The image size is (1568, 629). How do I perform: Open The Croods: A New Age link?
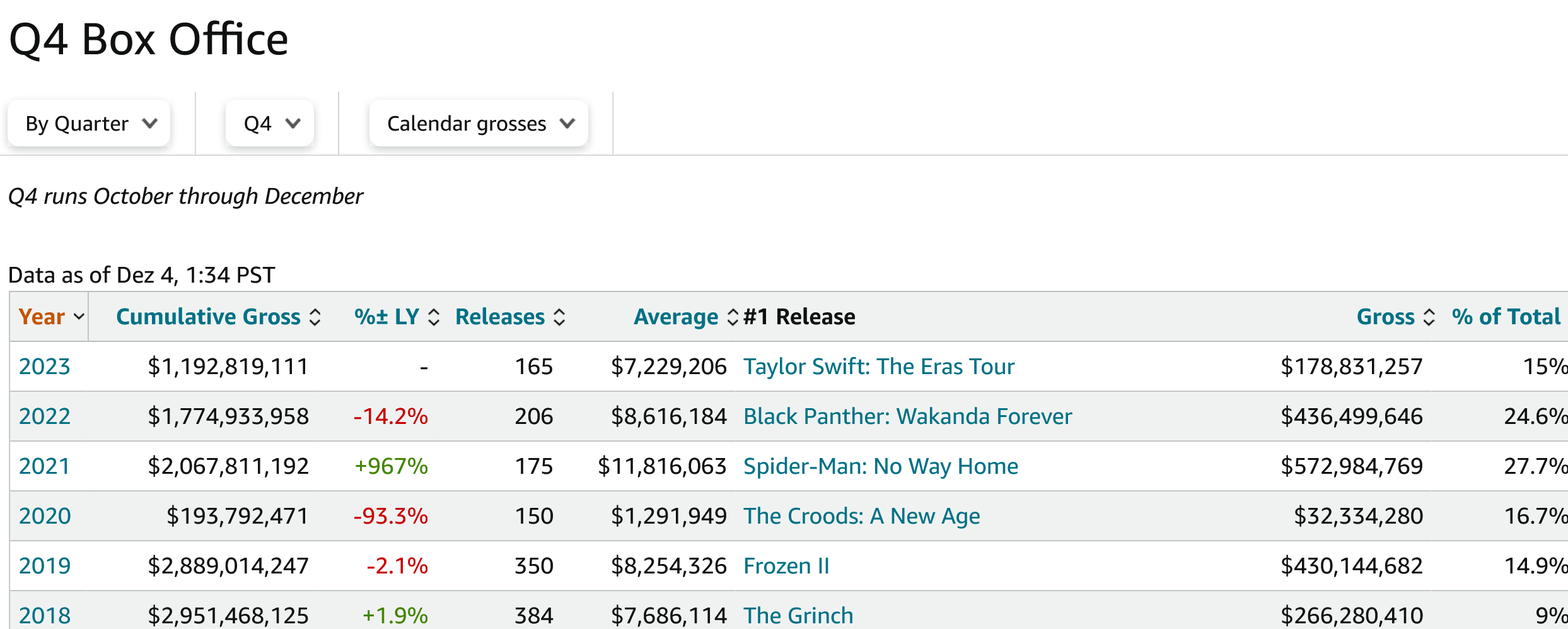pyautogui.click(x=861, y=516)
